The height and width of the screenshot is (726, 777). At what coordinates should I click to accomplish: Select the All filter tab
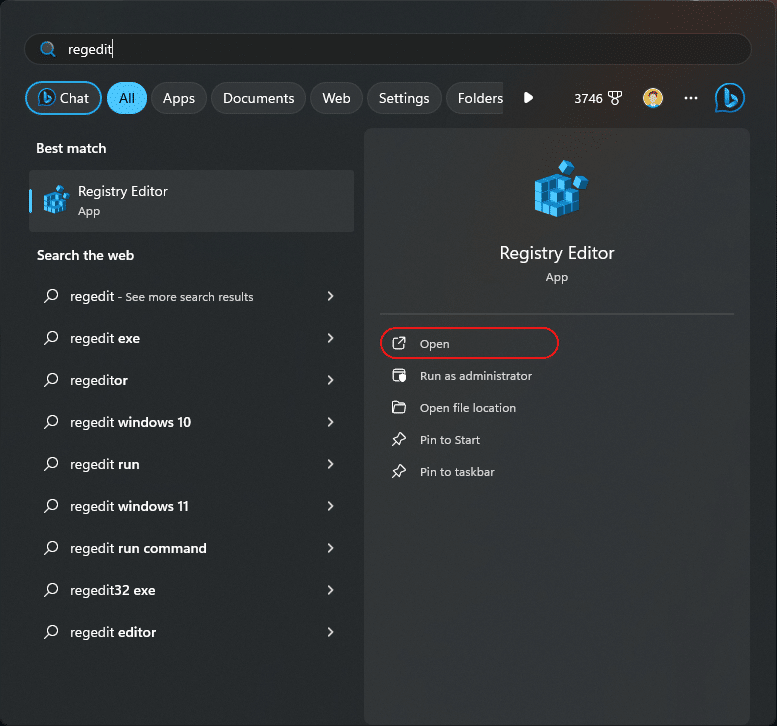click(127, 98)
